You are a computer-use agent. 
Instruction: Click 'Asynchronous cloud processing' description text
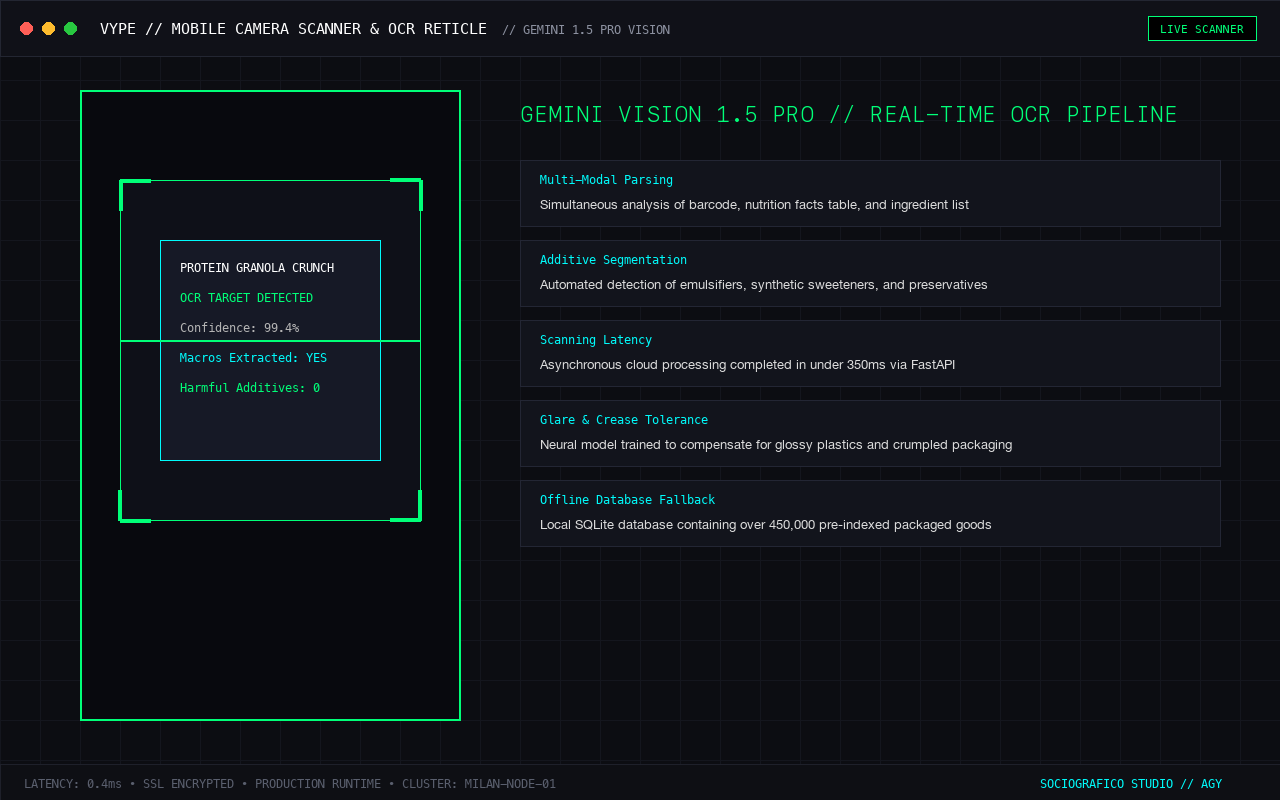(x=747, y=365)
